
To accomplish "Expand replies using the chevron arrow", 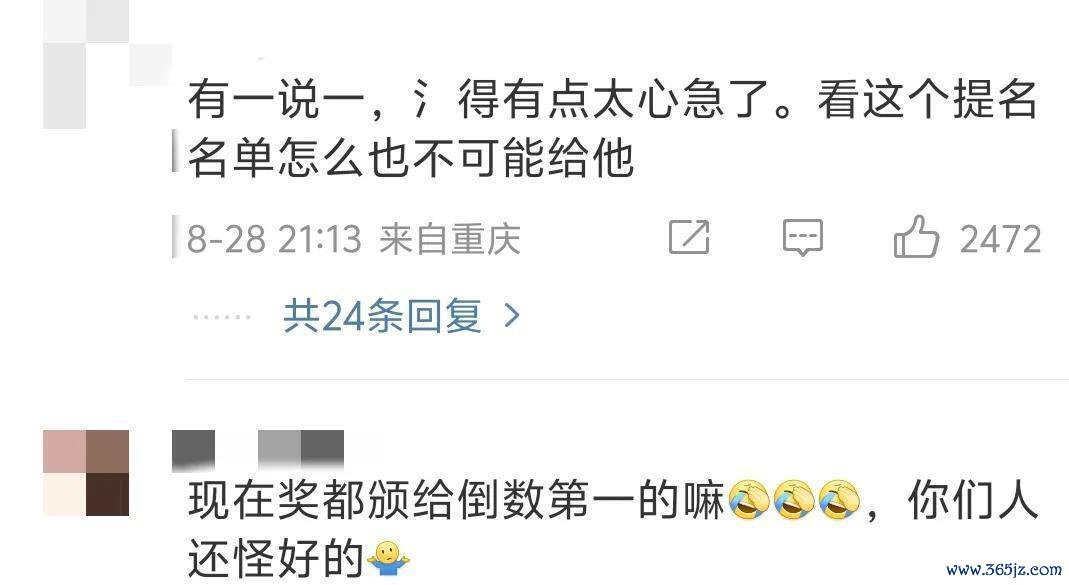I will click(511, 316).
